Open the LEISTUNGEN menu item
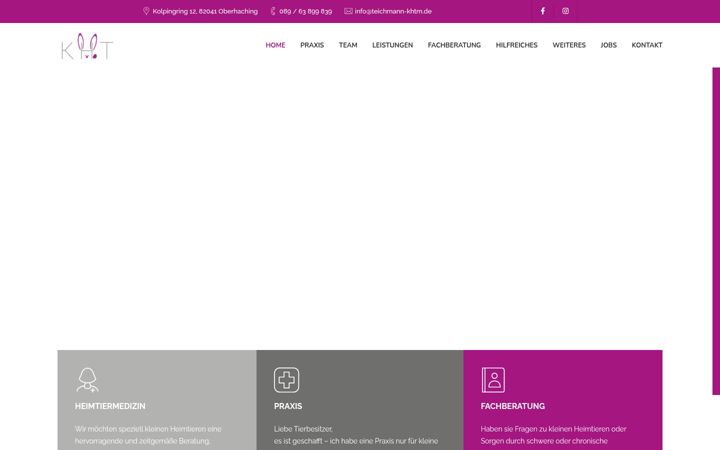The image size is (720, 450). (393, 45)
